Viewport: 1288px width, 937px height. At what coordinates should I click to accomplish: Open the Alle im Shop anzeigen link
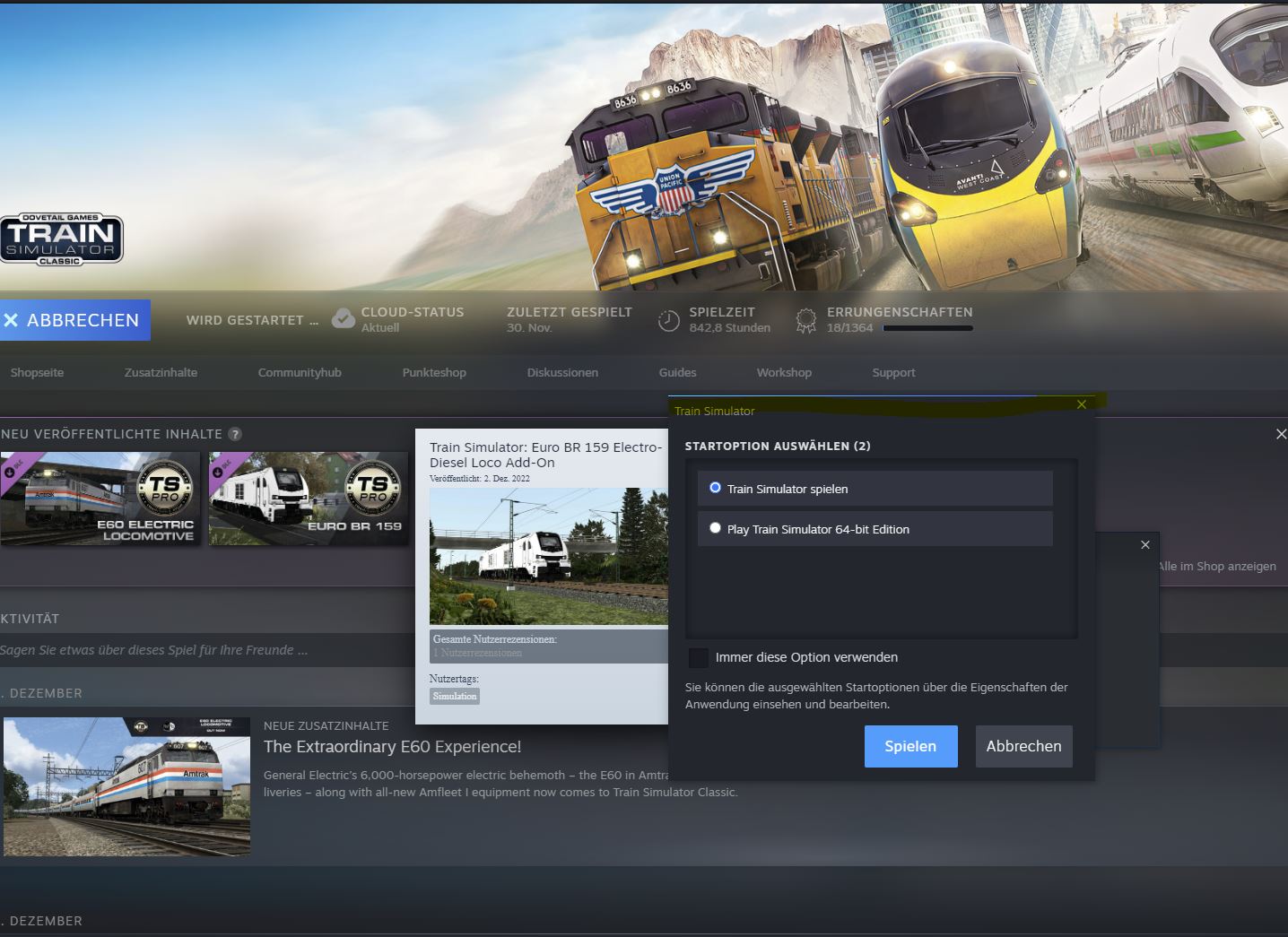[x=1217, y=566]
